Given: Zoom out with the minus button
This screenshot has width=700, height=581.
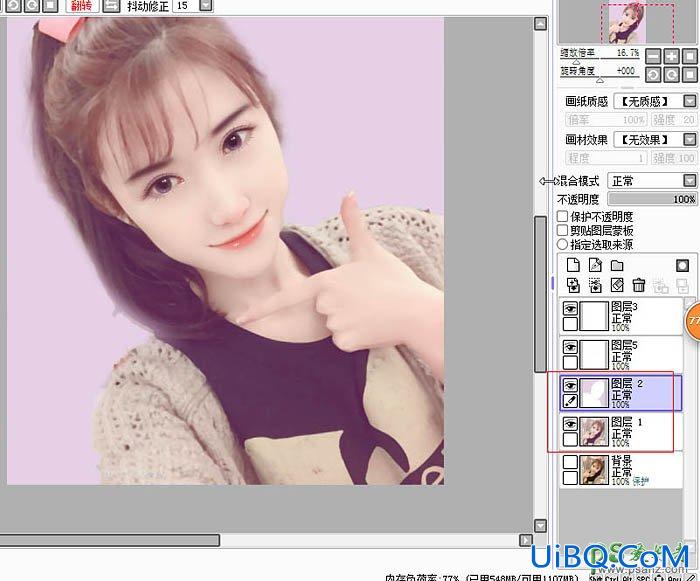Looking at the screenshot, I should (653, 56).
